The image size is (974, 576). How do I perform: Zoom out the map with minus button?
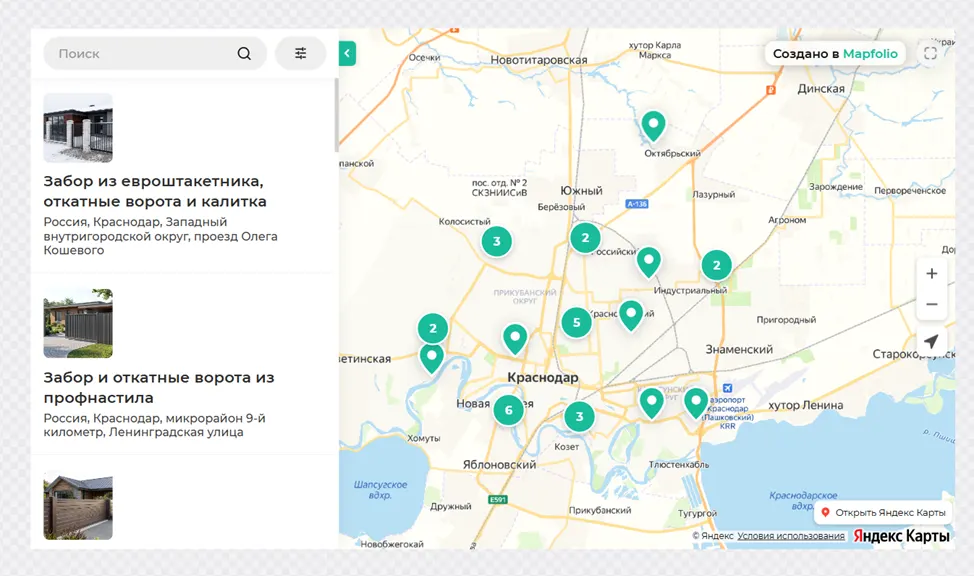pyautogui.click(x=932, y=304)
